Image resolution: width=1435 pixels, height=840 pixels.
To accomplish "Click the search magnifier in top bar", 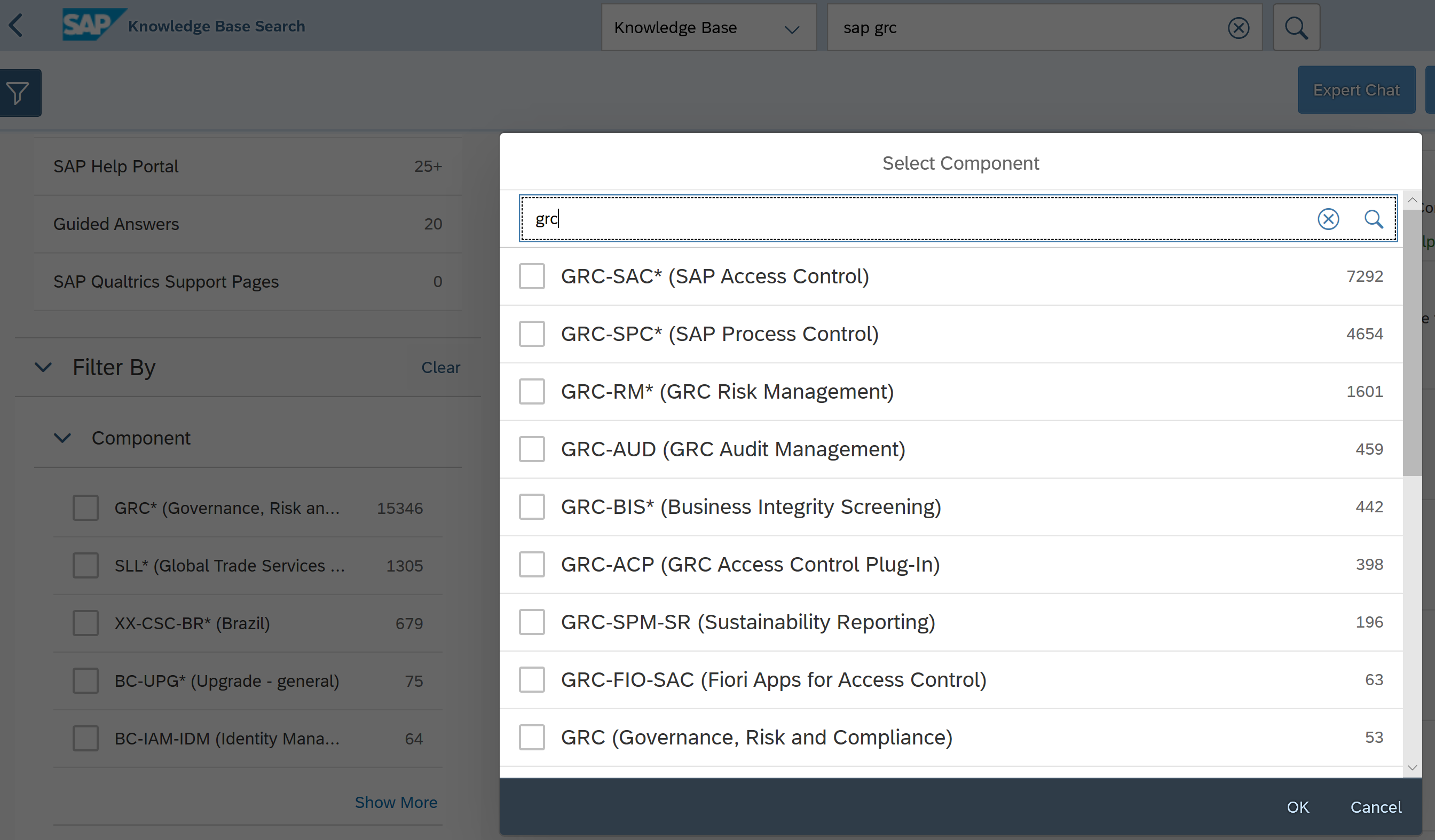I will (x=1296, y=27).
